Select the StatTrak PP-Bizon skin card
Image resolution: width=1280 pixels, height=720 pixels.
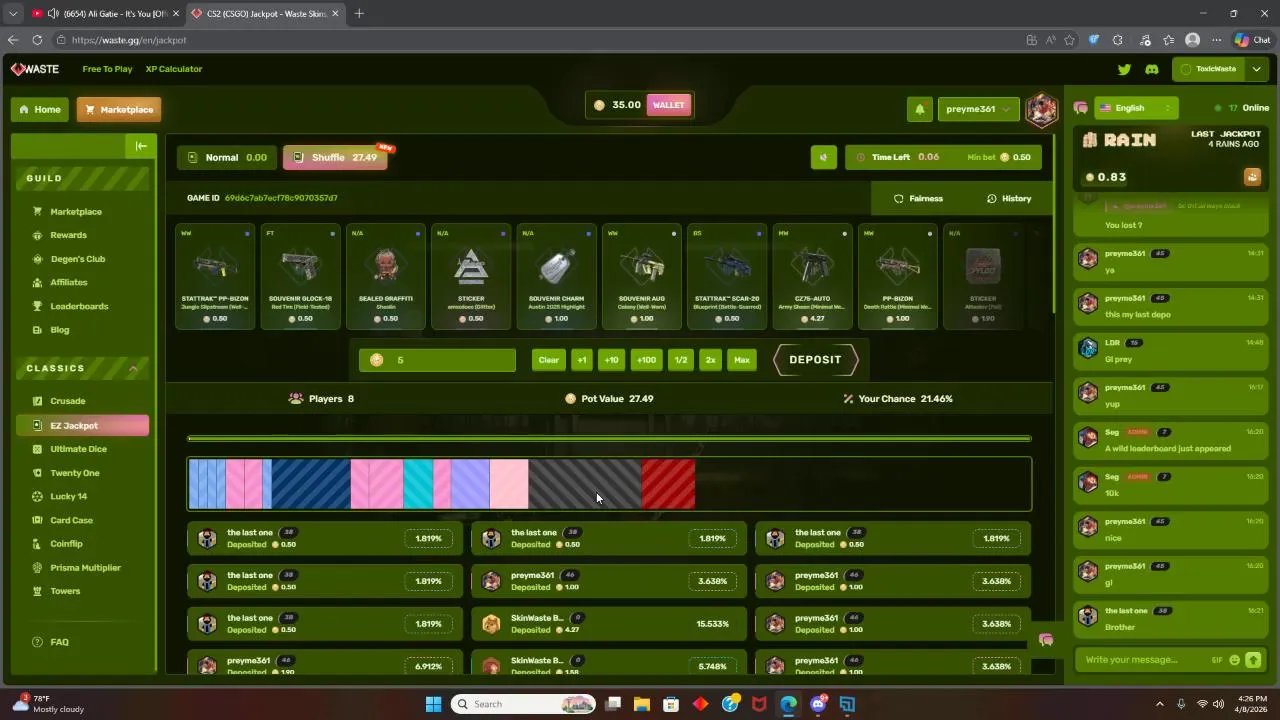pos(215,276)
